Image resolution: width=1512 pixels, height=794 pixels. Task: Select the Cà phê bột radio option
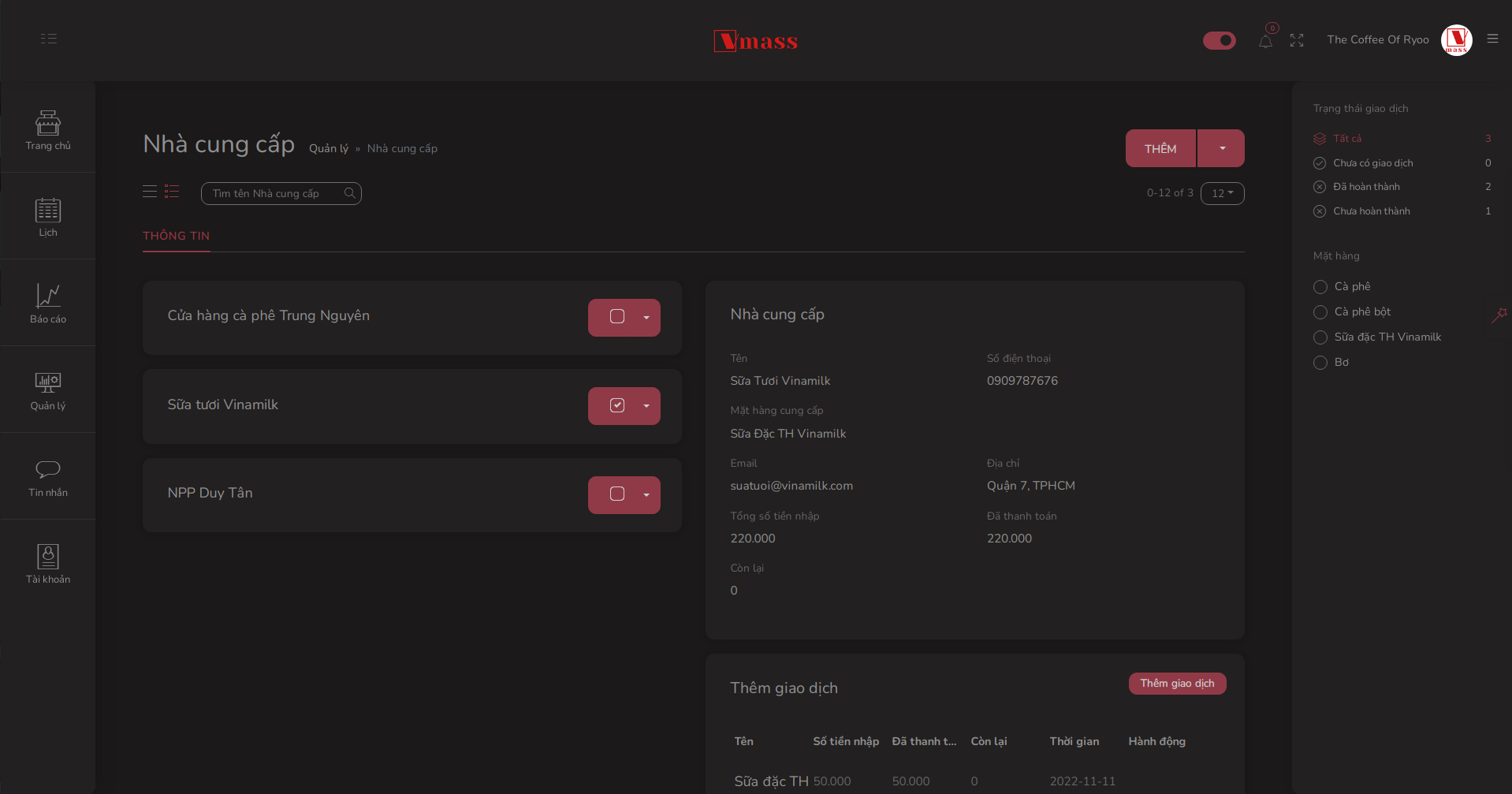click(x=1320, y=312)
